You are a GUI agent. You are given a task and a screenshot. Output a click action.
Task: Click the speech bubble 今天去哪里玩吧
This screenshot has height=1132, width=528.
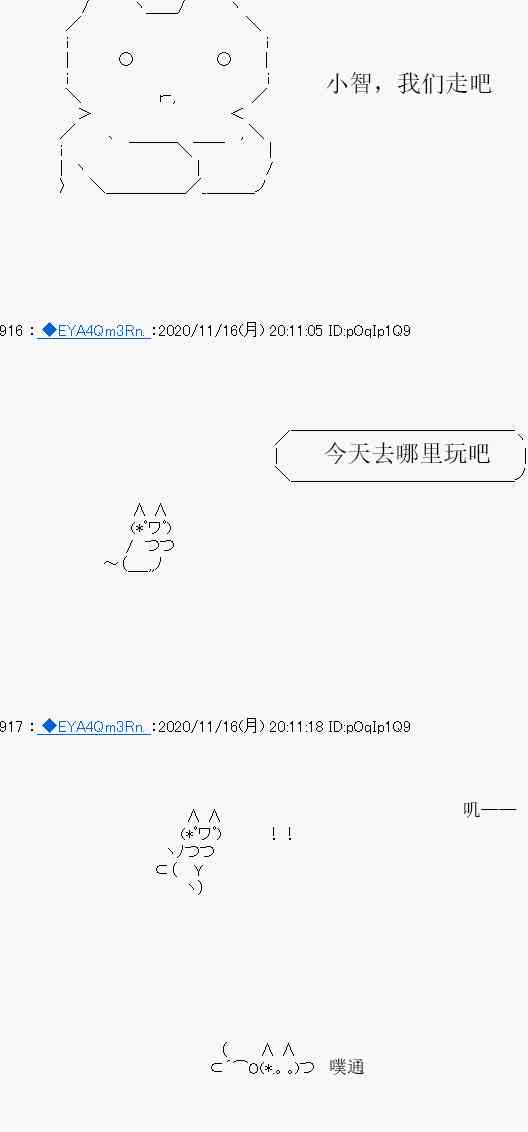[401, 455]
